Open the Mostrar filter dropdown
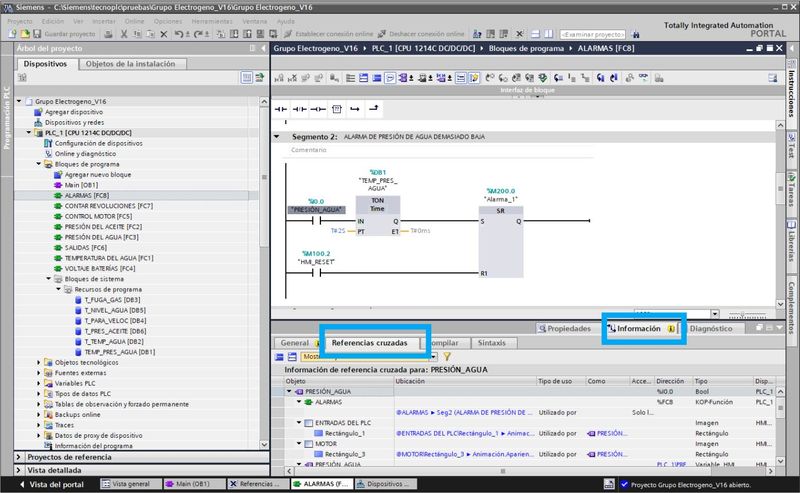Viewport: 800px width, 493px height. [x=434, y=357]
